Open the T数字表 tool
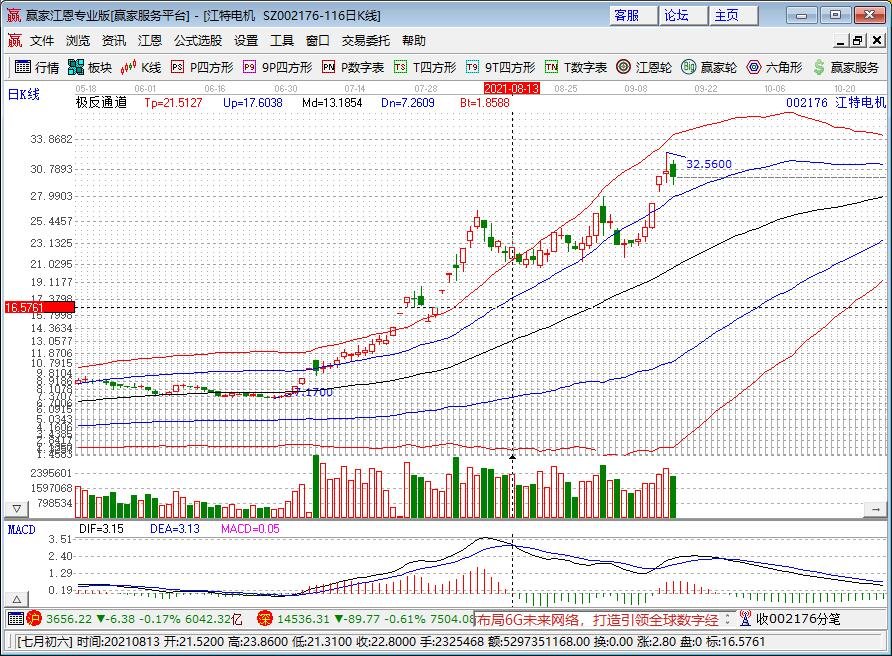 click(x=576, y=67)
